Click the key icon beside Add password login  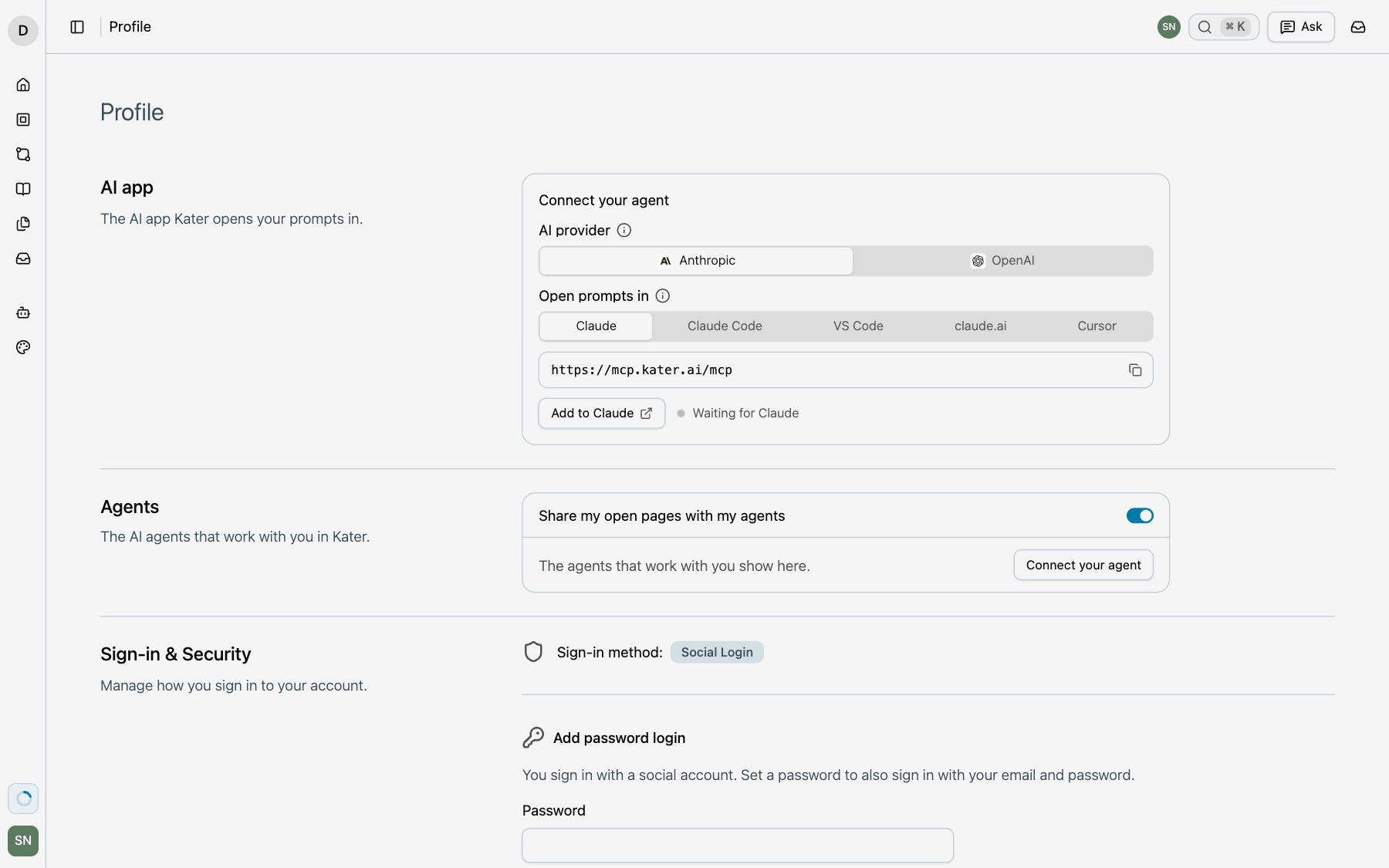[x=533, y=738]
